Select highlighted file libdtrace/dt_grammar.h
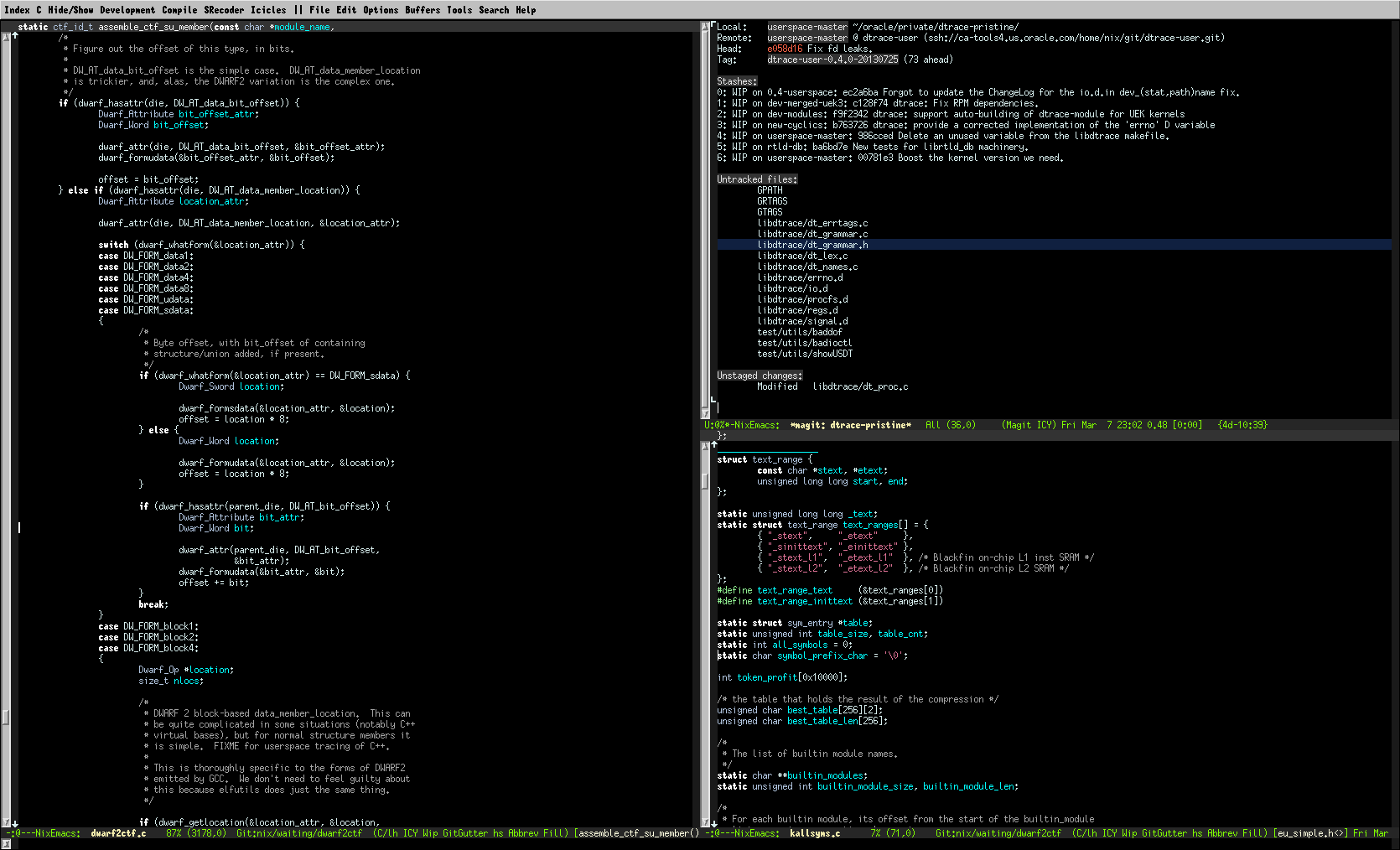 coord(812,245)
